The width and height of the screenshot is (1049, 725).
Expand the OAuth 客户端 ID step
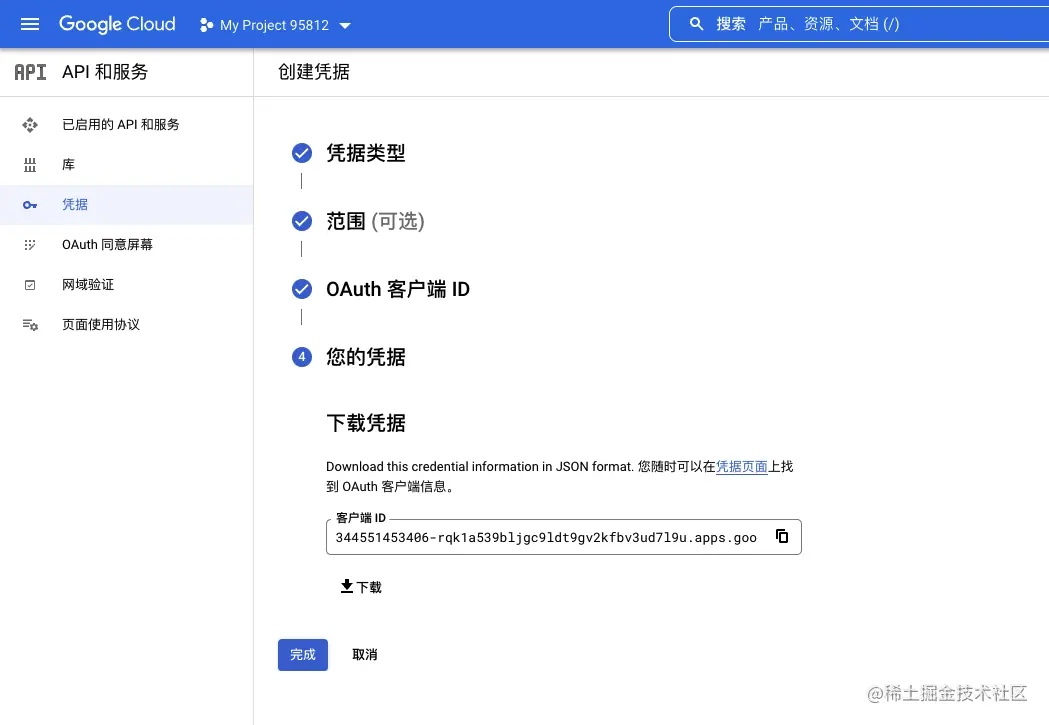[398, 289]
